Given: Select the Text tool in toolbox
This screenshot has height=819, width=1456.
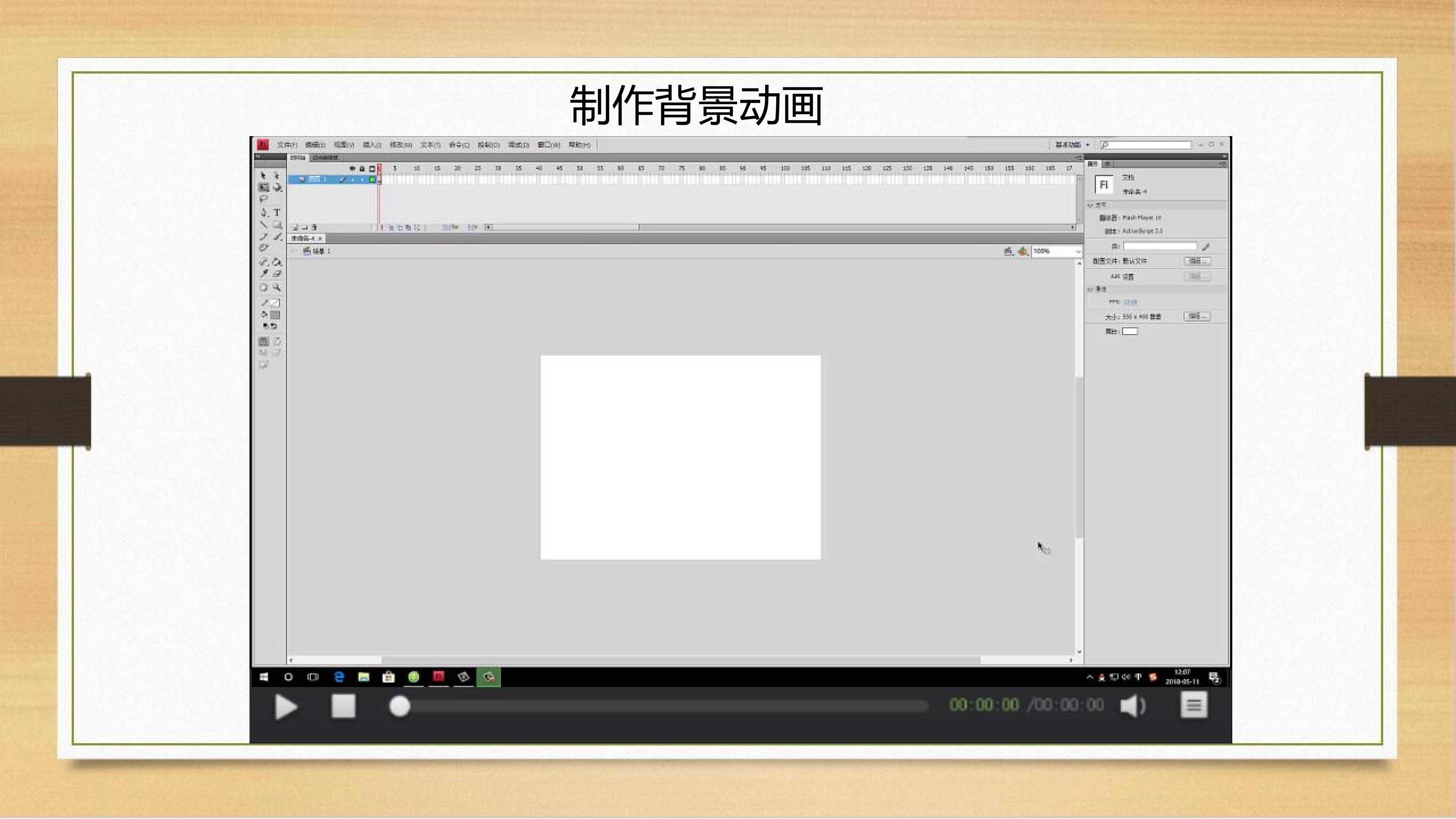Looking at the screenshot, I should tap(277, 212).
